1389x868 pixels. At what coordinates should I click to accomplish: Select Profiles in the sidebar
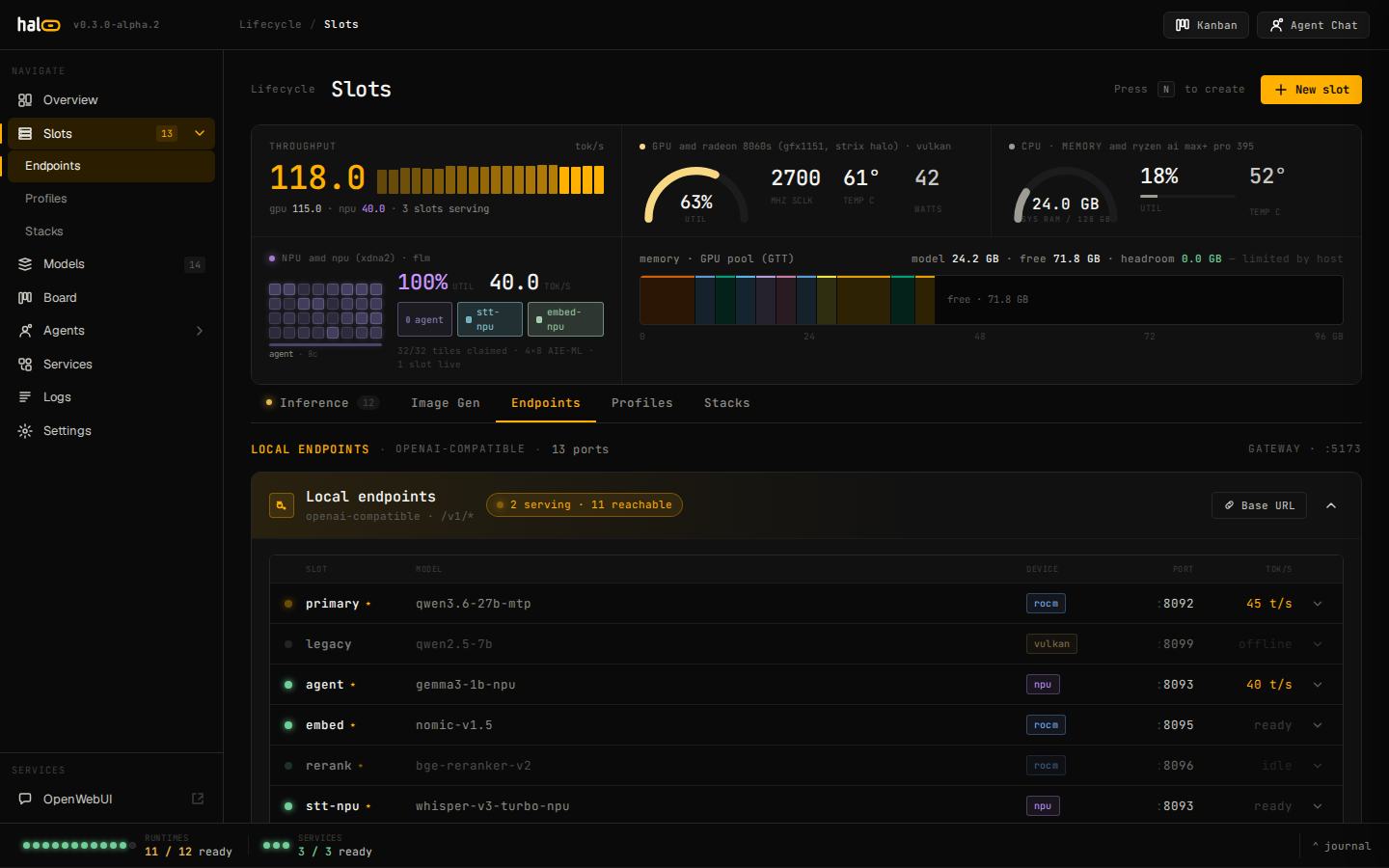(x=111, y=199)
